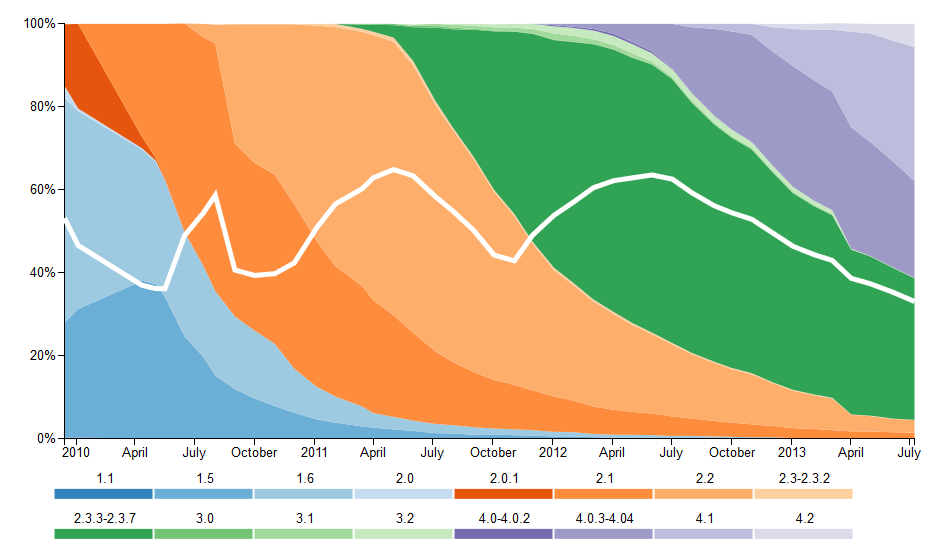Click the 4.0-4.0.2 legend color swatch
Viewport: 940px width, 545px height.
pos(504,534)
